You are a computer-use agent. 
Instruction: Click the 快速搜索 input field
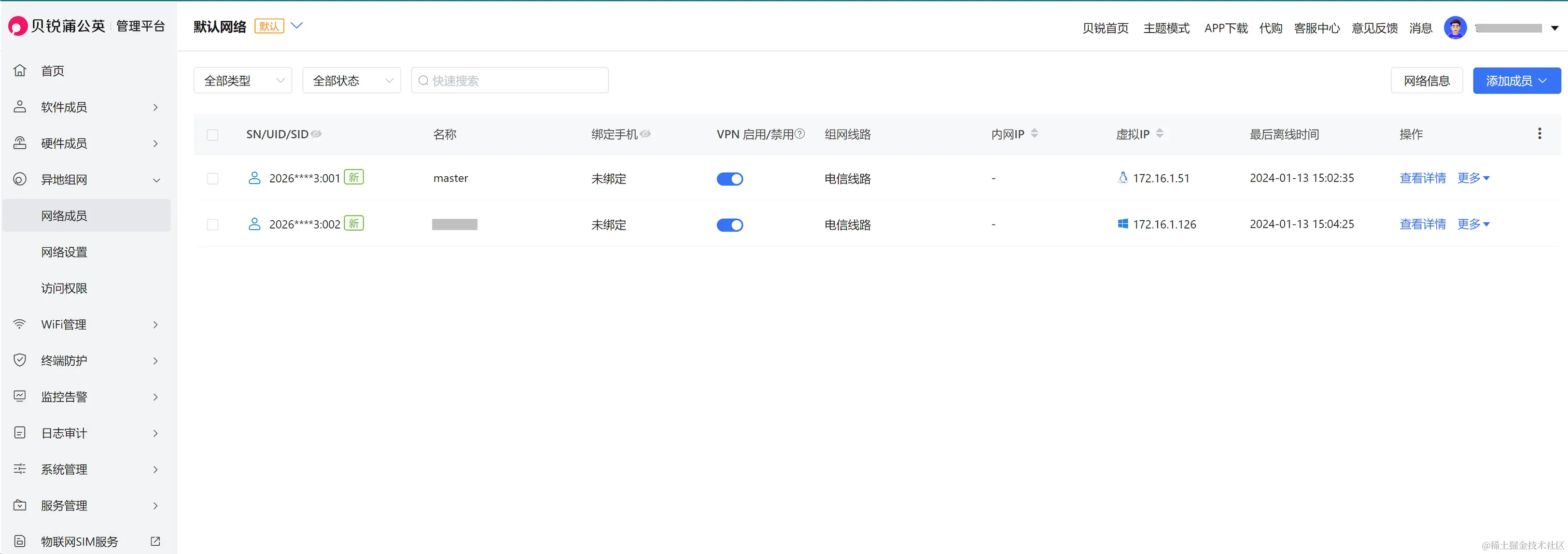click(510, 80)
